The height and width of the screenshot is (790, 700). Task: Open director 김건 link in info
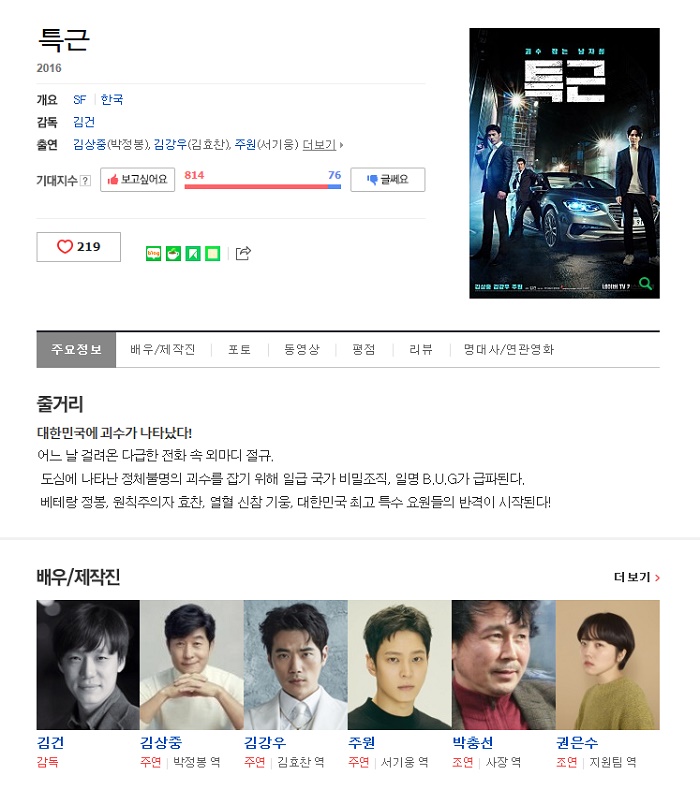84,122
